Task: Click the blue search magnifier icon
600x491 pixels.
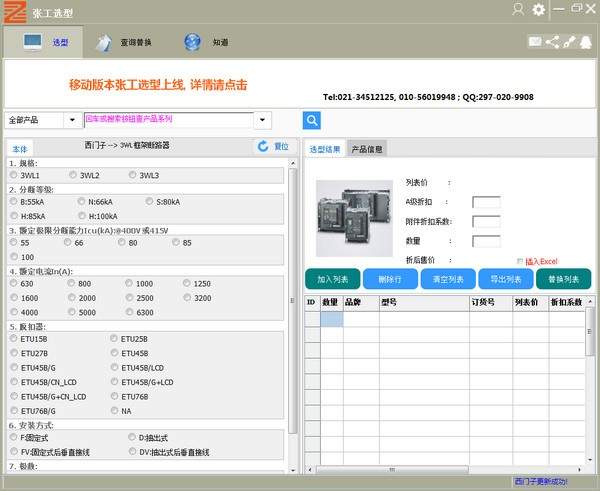Action: 312,120
